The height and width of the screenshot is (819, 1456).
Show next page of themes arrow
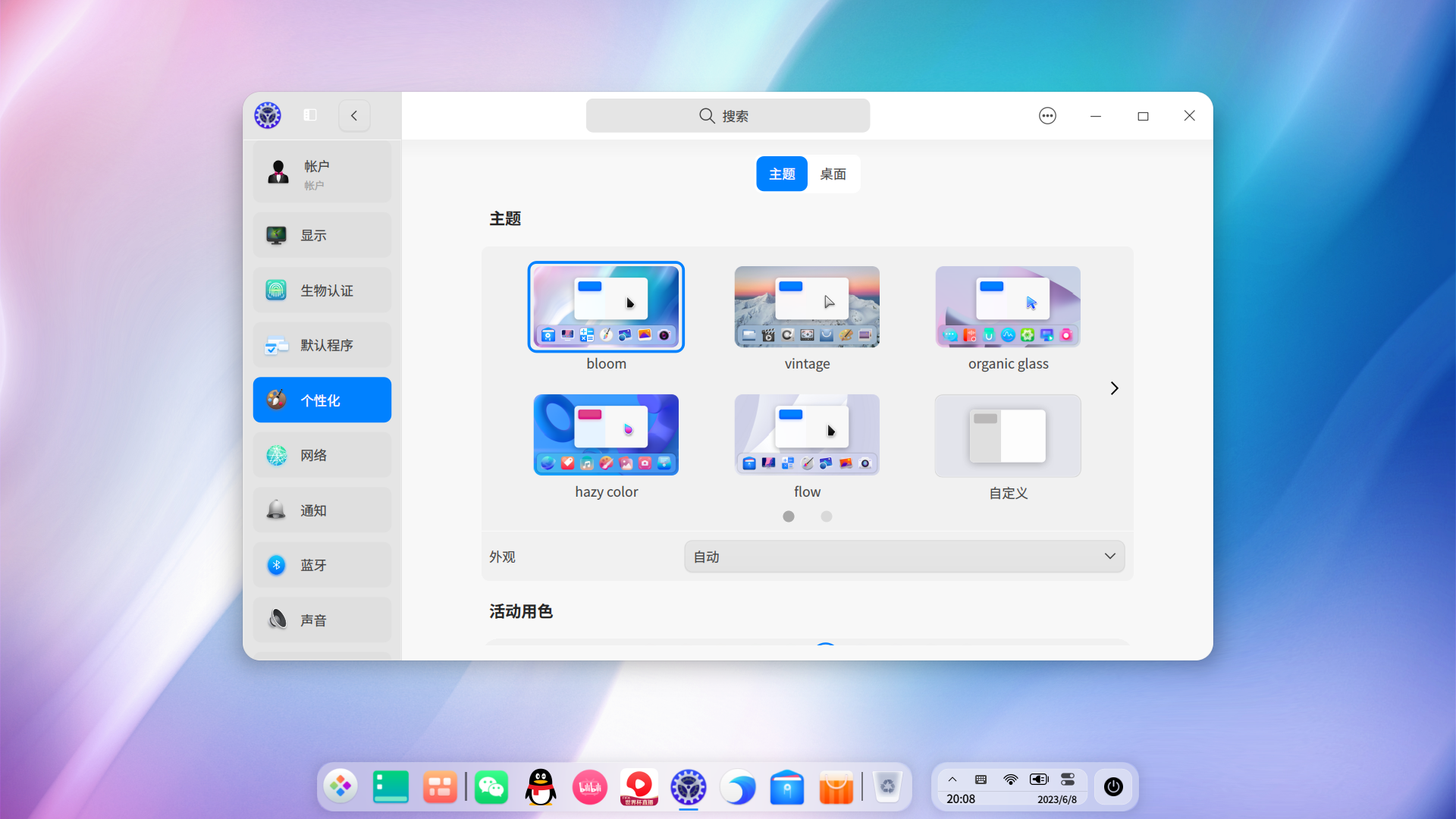pos(1114,388)
